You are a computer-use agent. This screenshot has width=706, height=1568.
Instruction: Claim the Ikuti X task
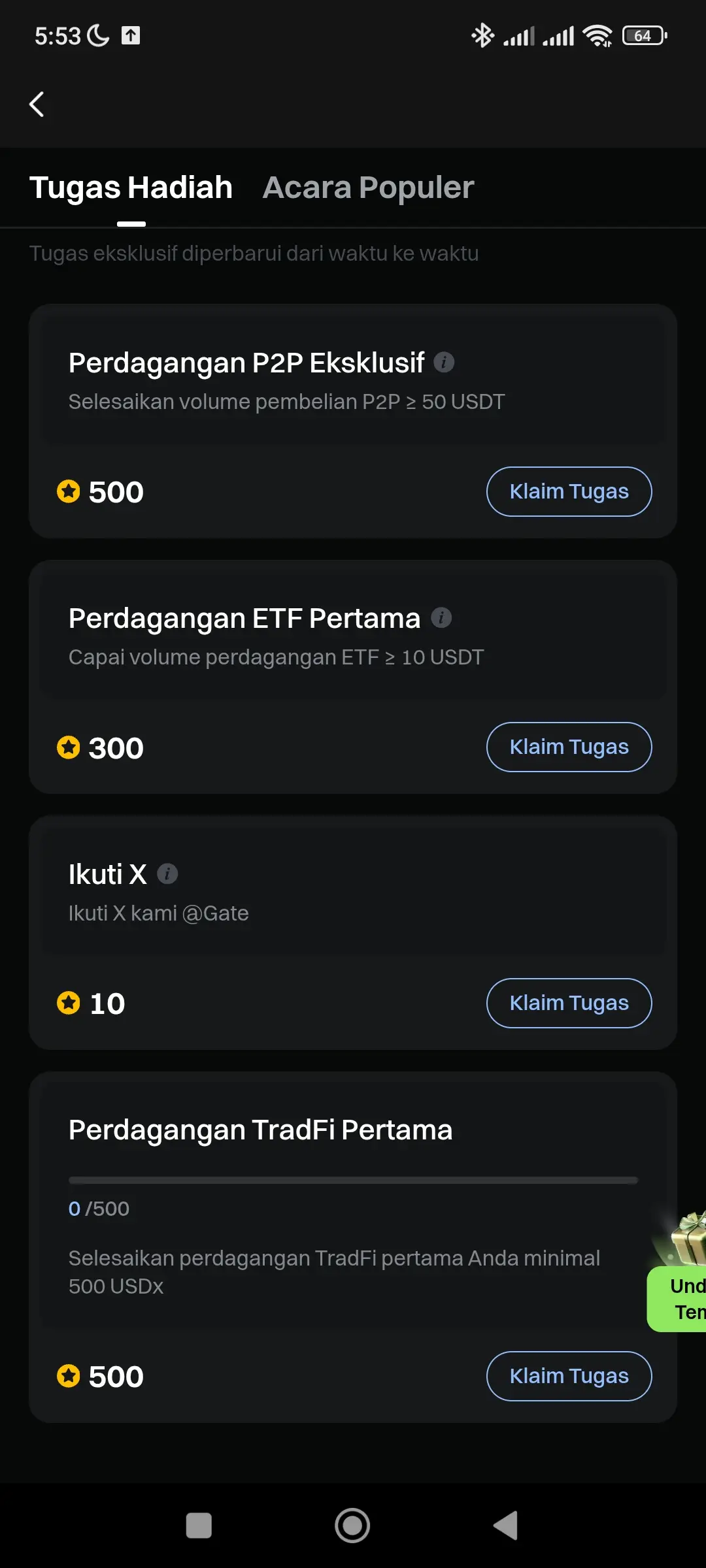(569, 1003)
